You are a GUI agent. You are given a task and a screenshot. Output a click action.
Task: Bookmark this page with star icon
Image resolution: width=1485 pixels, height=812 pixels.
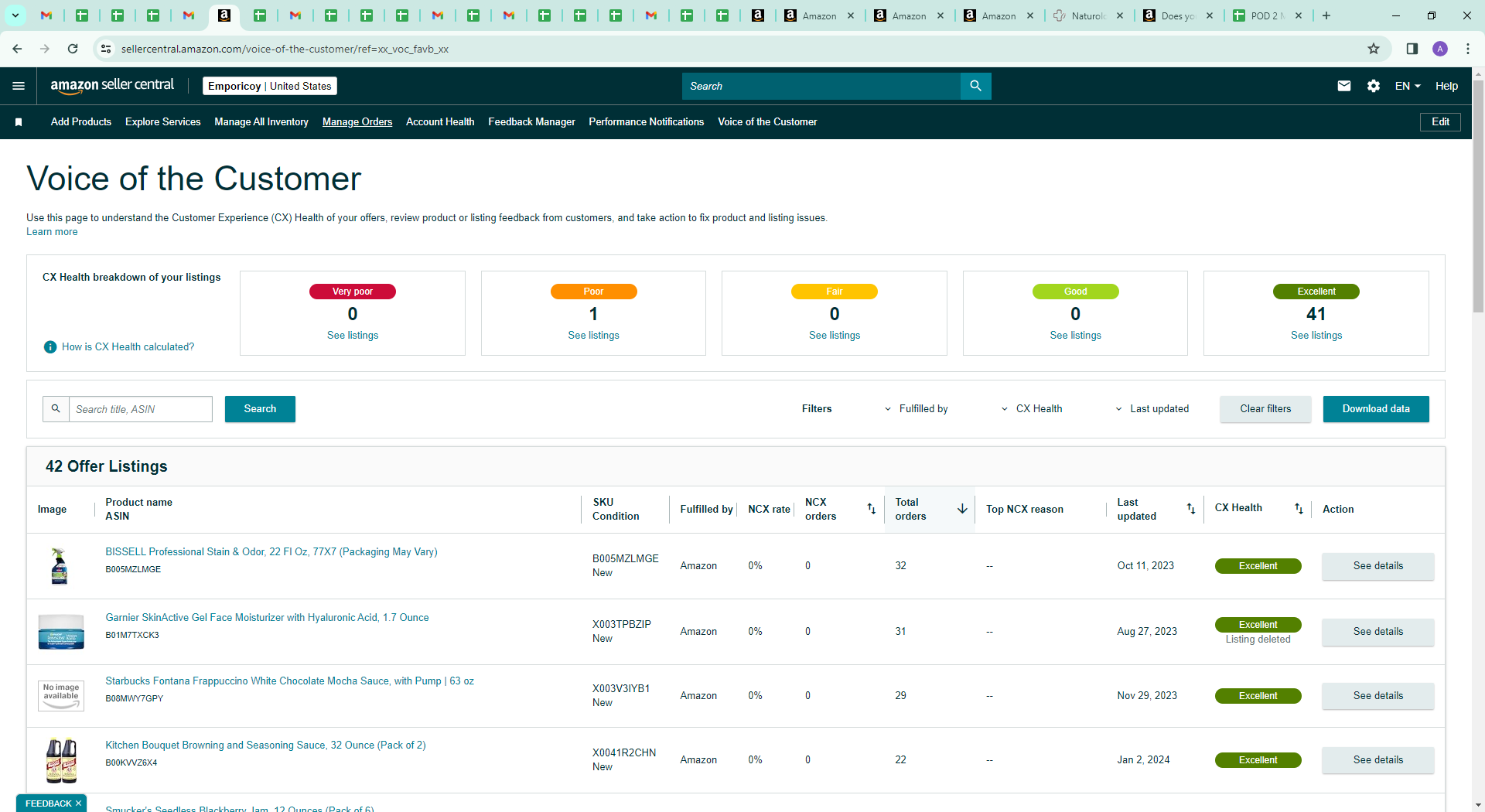coord(1374,49)
